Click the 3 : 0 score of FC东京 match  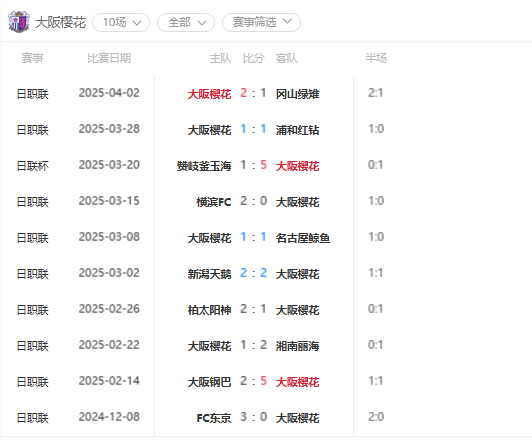253,417
